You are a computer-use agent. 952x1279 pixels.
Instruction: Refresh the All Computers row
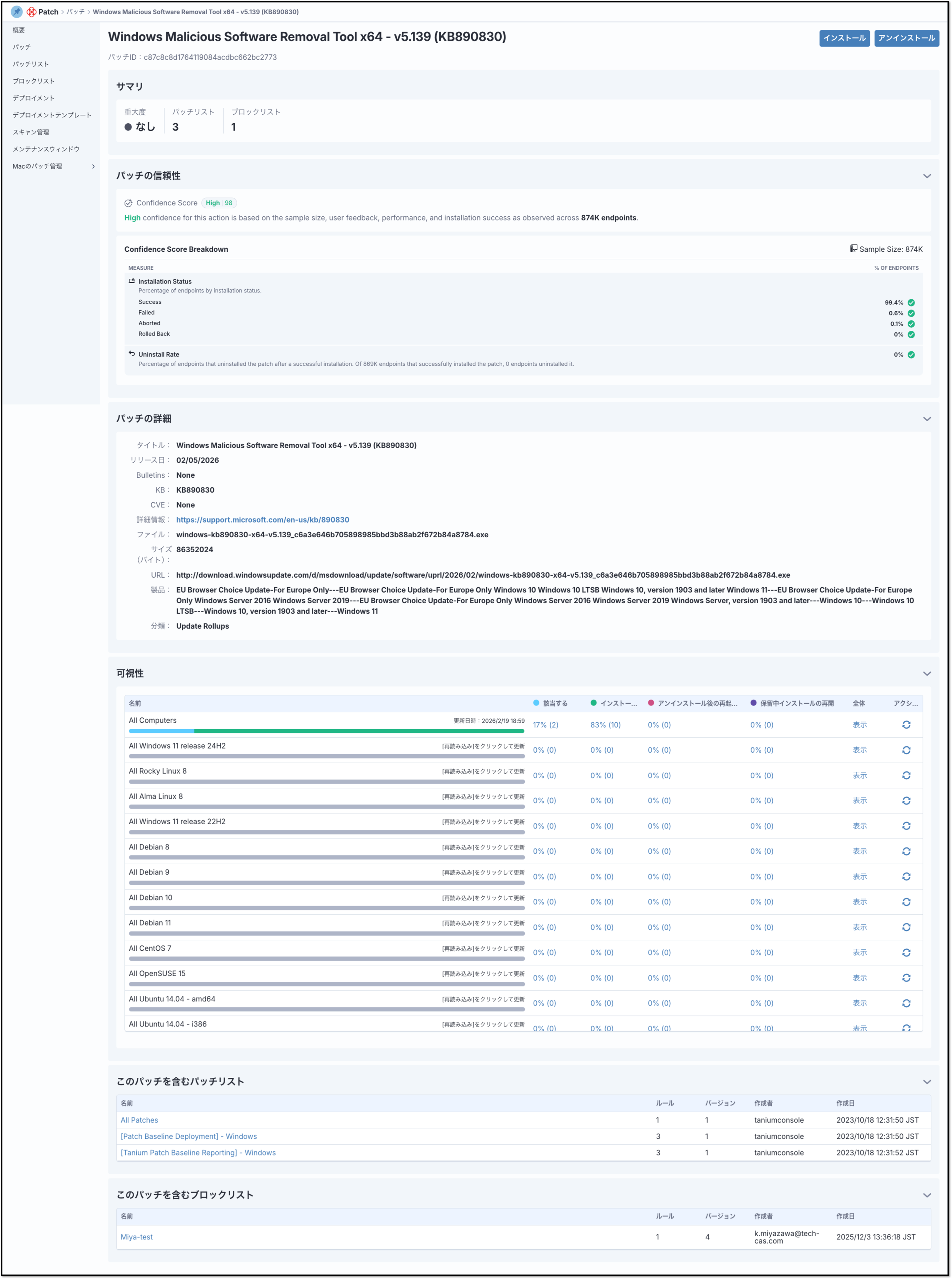click(906, 724)
